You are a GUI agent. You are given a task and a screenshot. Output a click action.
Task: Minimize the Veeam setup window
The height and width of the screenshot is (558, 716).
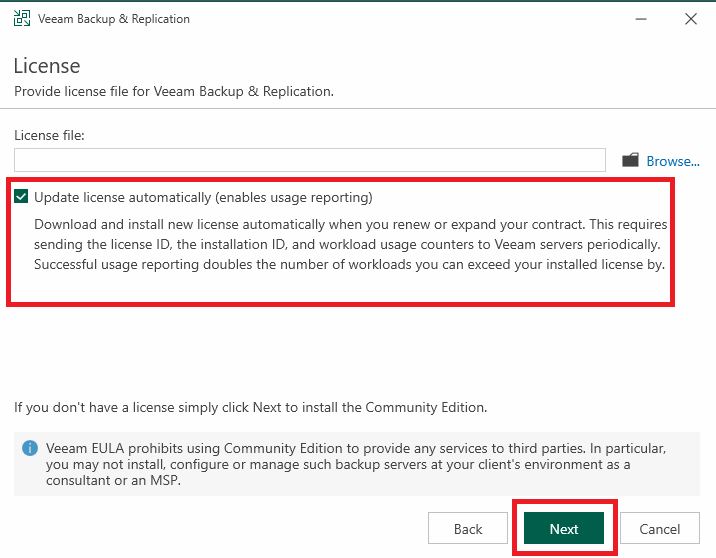pyautogui.click(x=641, y=19)
